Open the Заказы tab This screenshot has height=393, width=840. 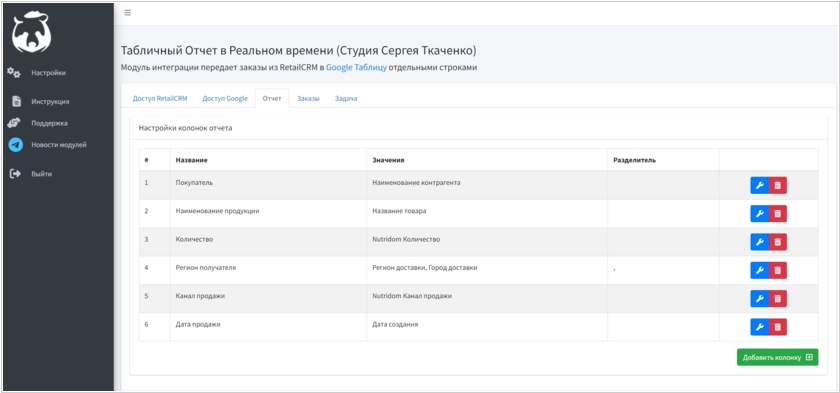308,99
